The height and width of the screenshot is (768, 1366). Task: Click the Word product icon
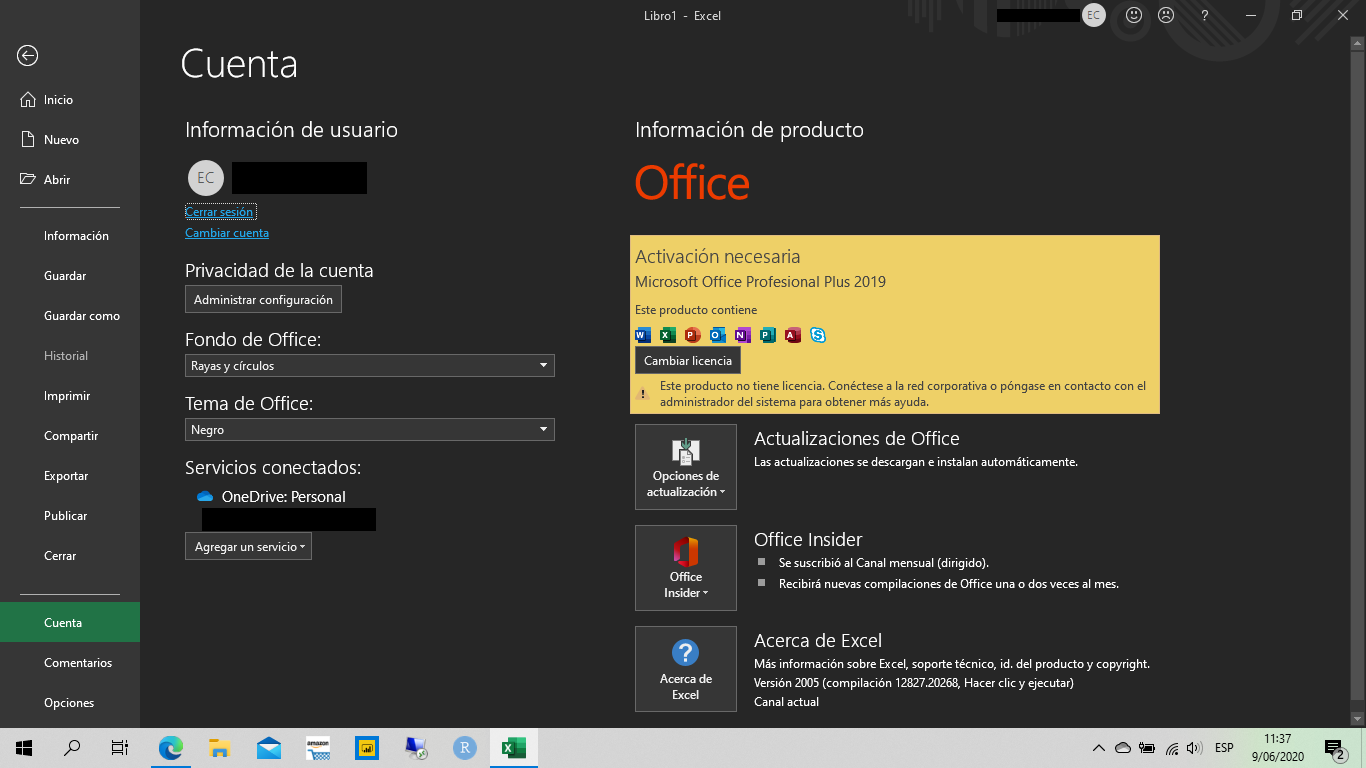click(x=643, y=335)
